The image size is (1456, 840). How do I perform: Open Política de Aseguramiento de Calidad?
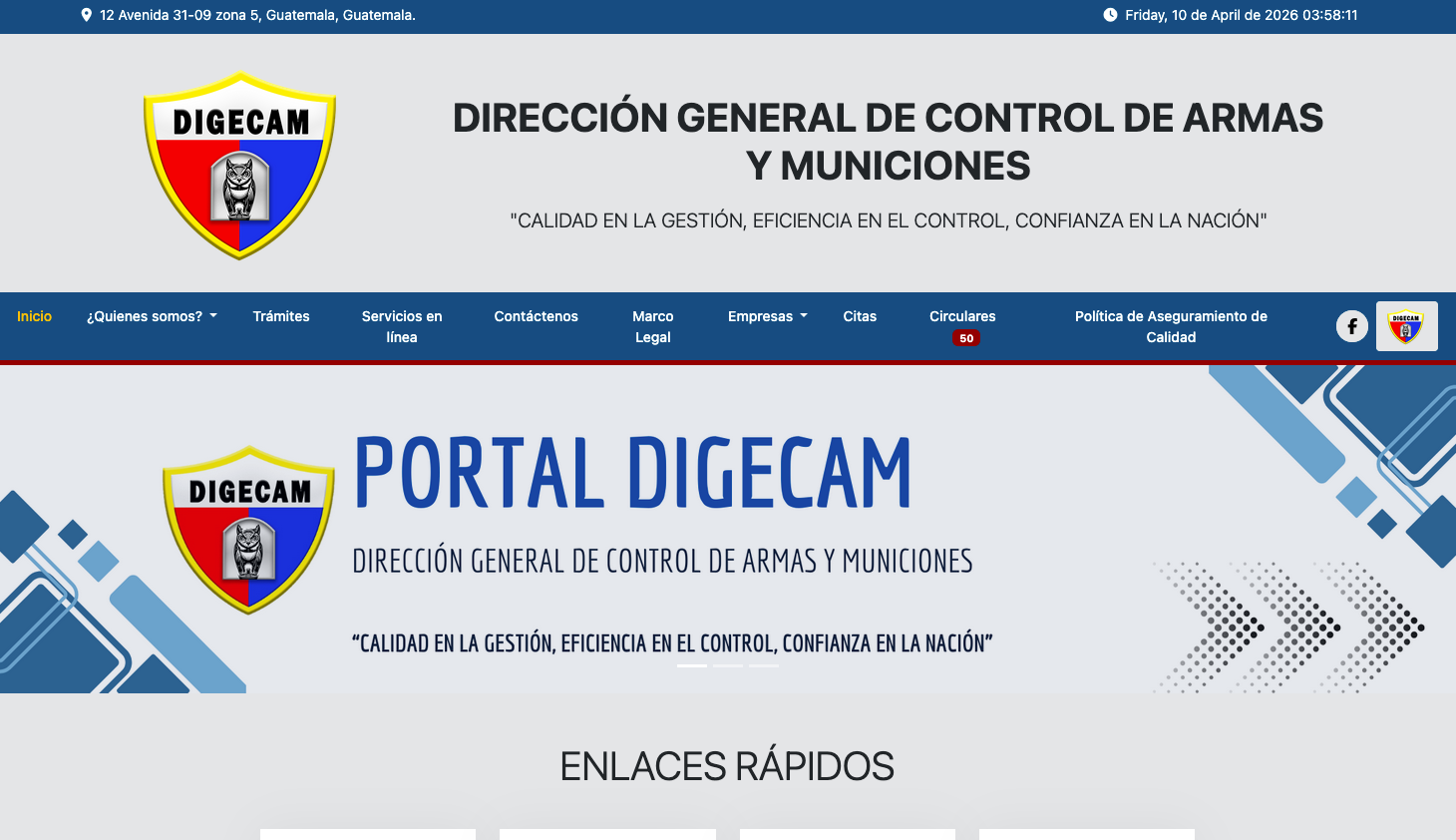1171,326
